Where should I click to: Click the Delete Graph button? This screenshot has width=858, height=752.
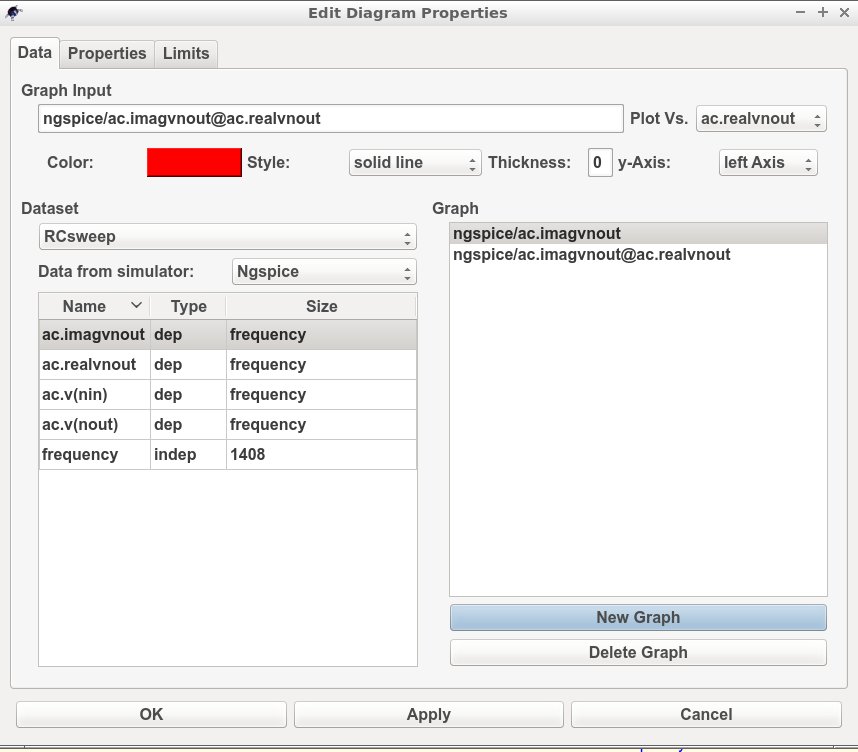click(x=638, y=652)
